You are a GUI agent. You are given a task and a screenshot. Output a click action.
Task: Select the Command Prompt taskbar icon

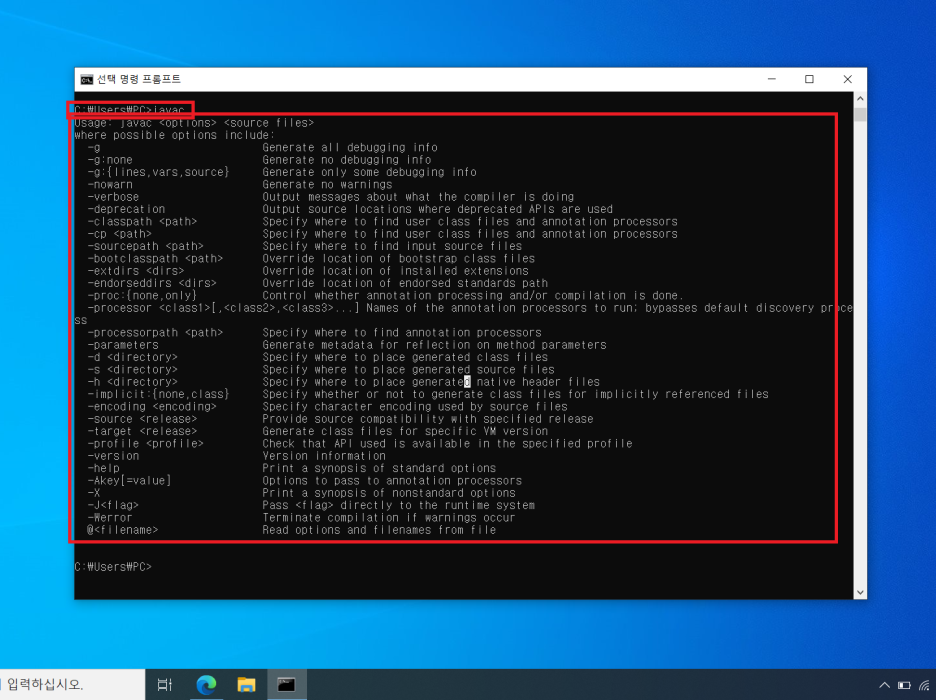pyautogui.click(x=286, y=684)
